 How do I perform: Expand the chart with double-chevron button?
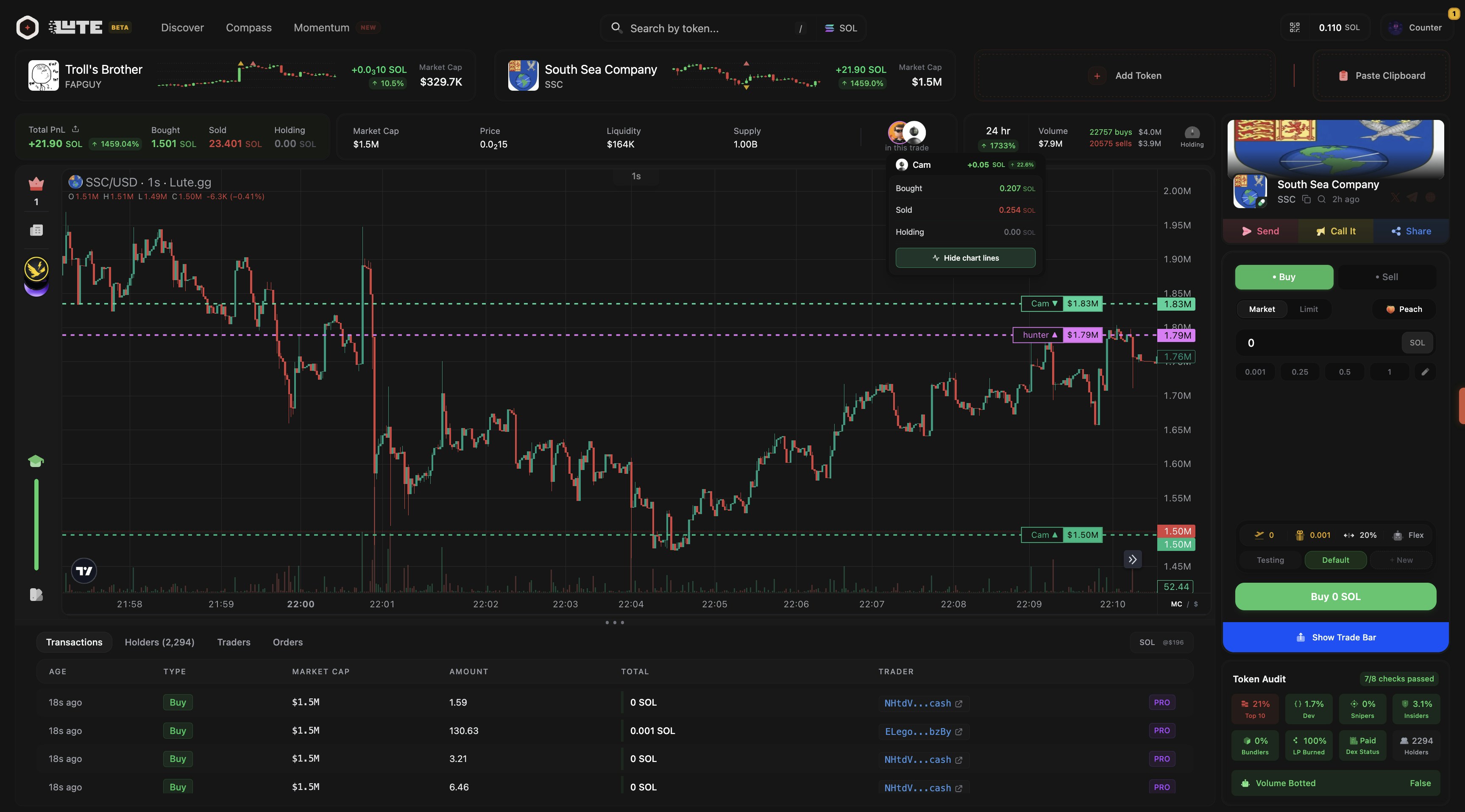point(1132,559)
